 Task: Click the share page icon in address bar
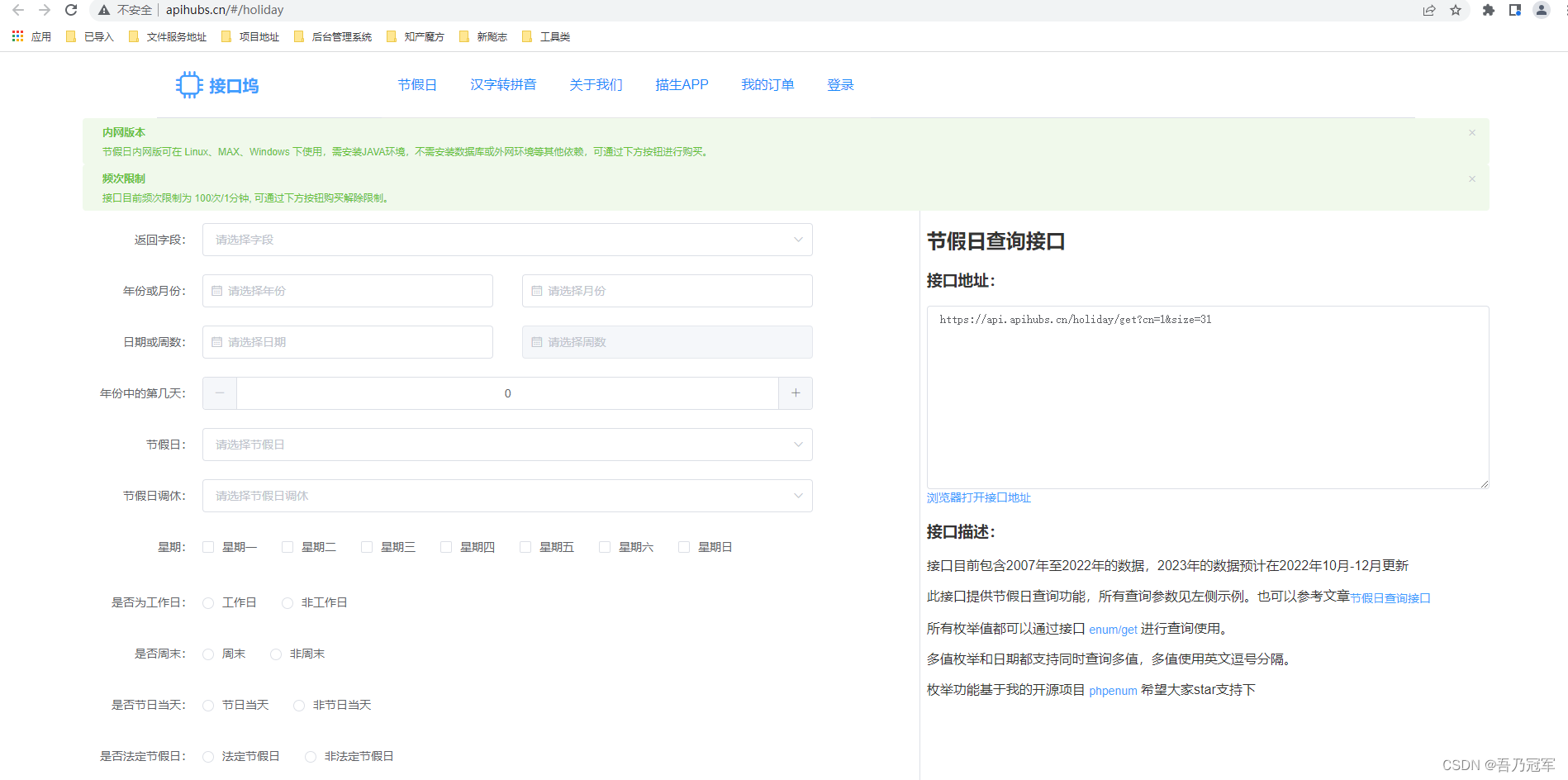[x=1429, y=10]
